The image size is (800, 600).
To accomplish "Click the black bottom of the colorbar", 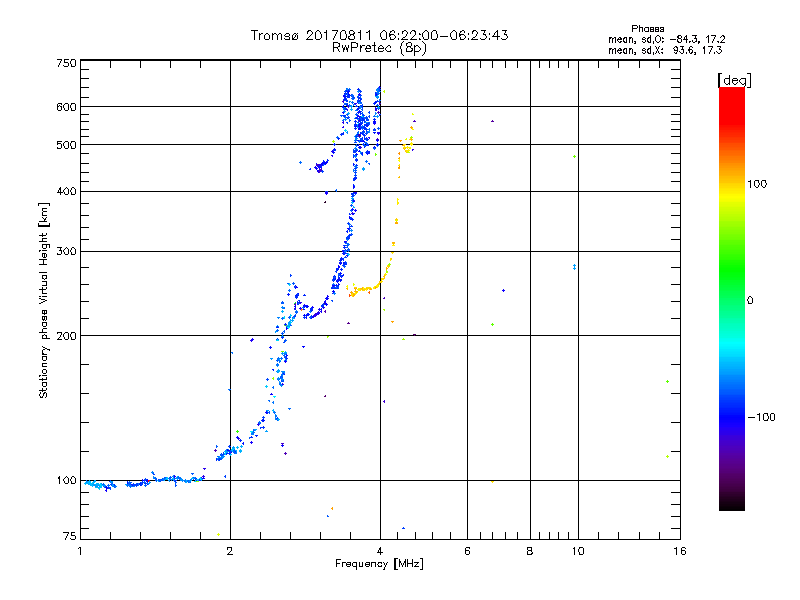I will pyautogui.click(x=732, y=503).
